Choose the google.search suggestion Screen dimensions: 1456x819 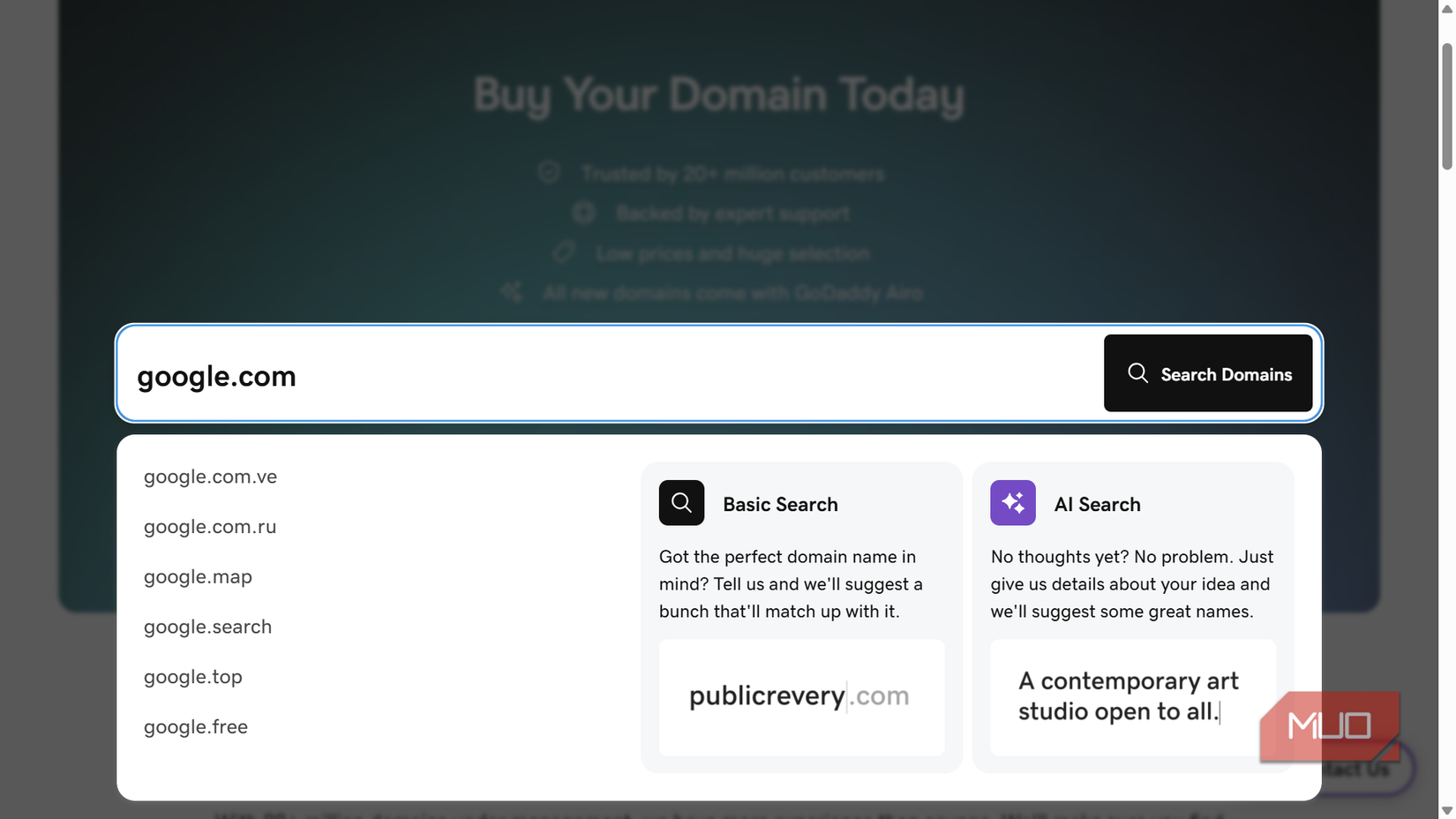[207, 627]
